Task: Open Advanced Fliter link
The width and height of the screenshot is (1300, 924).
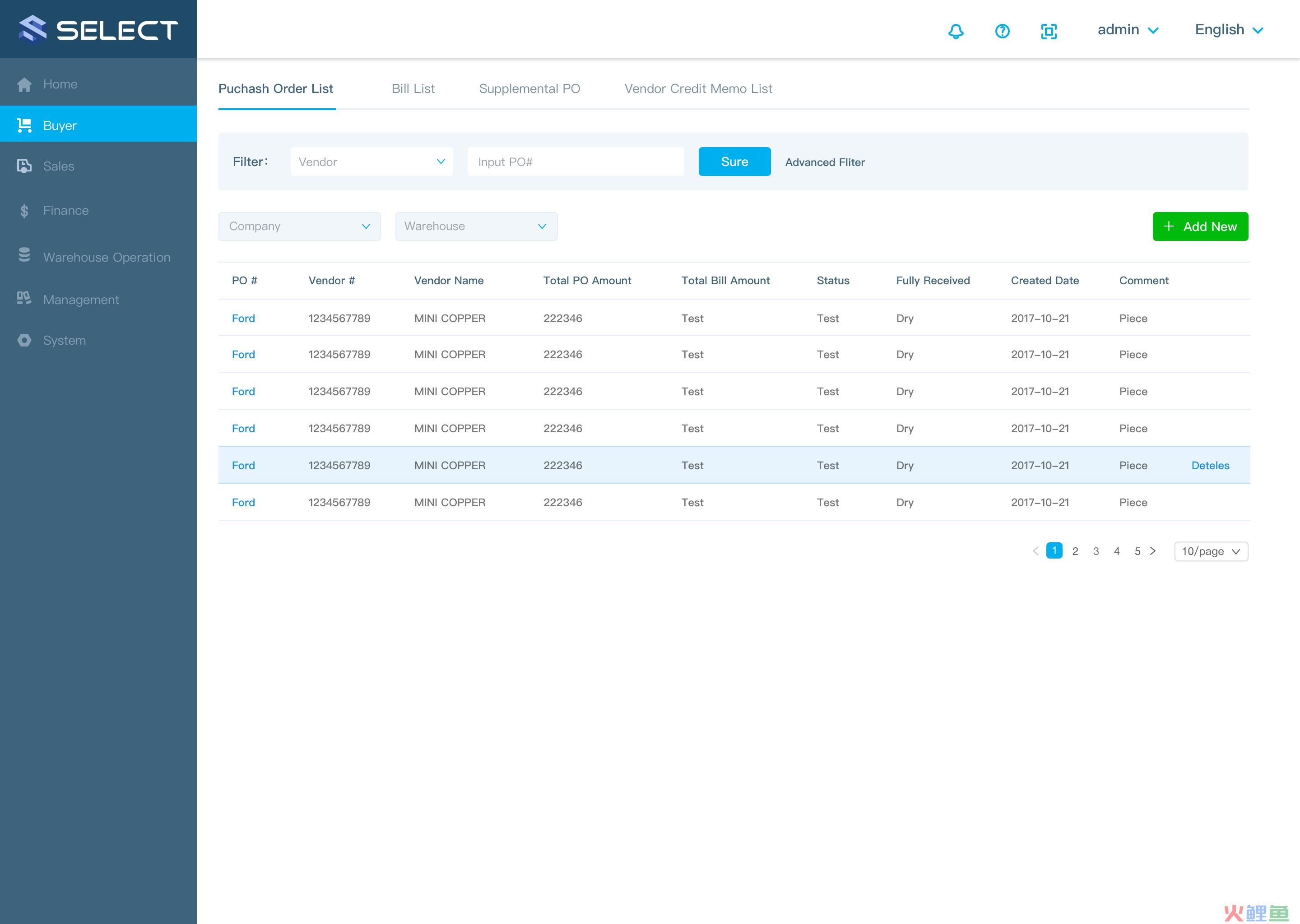Action: [825, 162]
